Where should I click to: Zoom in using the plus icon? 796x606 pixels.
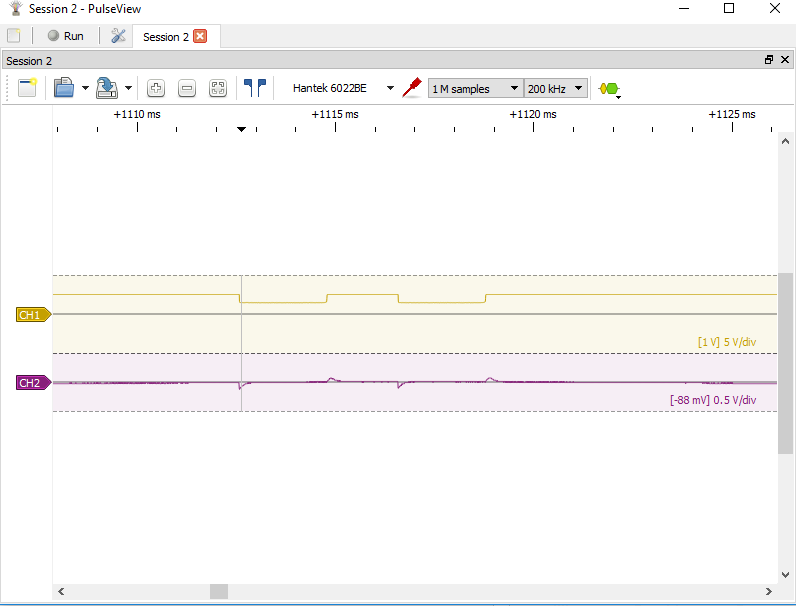[156, 88]
